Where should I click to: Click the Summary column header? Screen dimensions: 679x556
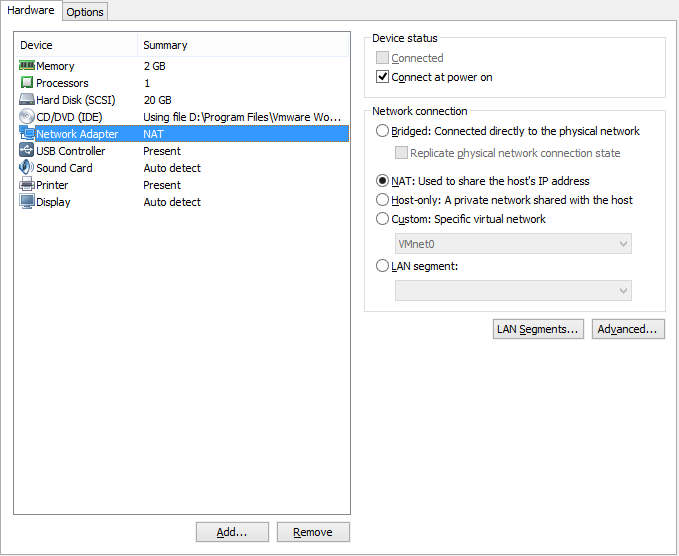(166, 45)
